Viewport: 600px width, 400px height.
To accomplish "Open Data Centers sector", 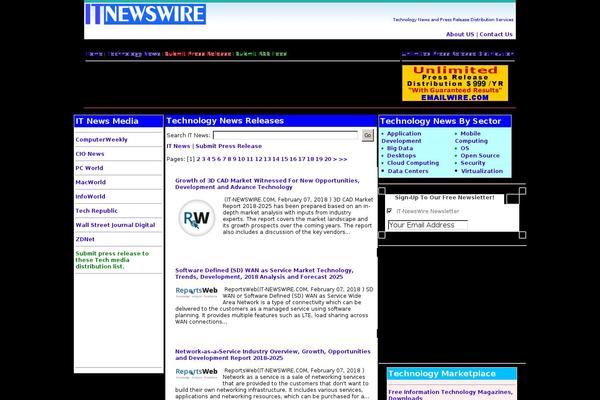I will click(x=408, y=171).
